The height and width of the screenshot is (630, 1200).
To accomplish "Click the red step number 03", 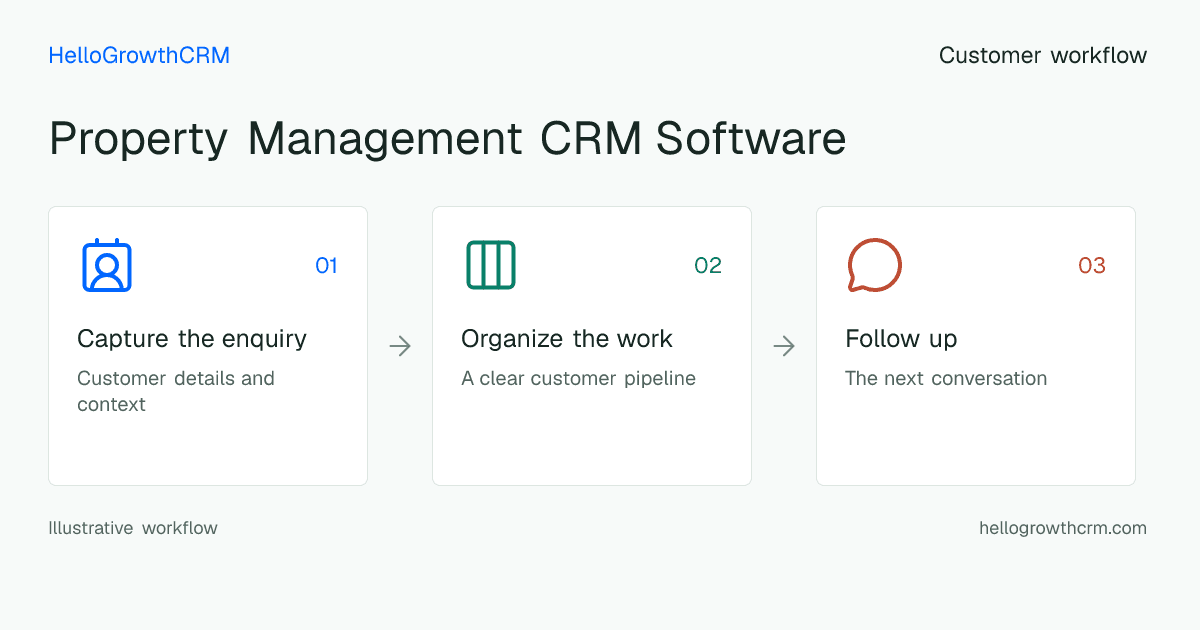I will tap(1092, 265).
